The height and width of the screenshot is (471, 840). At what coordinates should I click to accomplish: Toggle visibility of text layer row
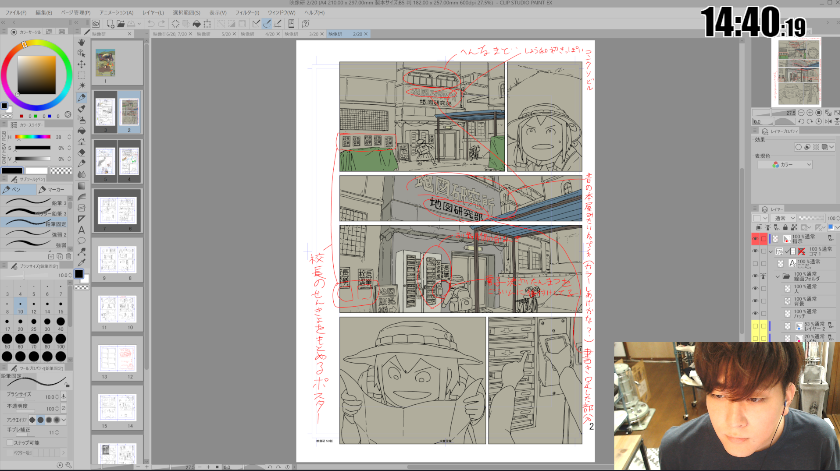point(755,264)
